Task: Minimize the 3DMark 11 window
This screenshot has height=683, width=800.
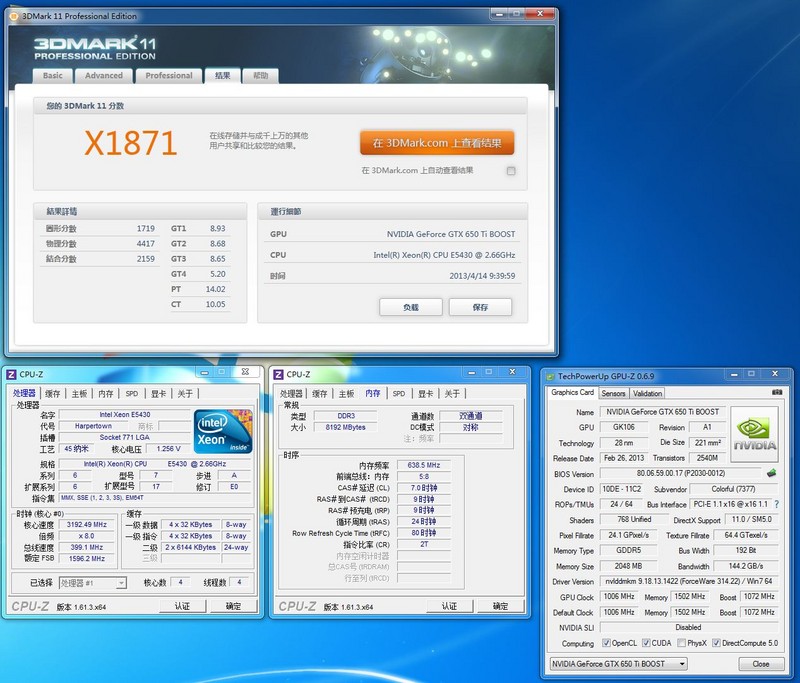Action: point(498,14)
